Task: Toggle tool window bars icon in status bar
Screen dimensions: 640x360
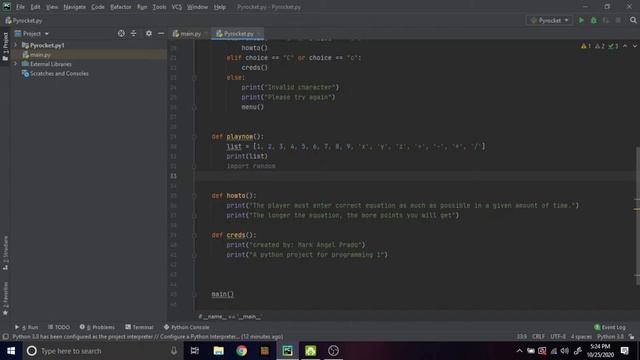Action: click(5, 337)
